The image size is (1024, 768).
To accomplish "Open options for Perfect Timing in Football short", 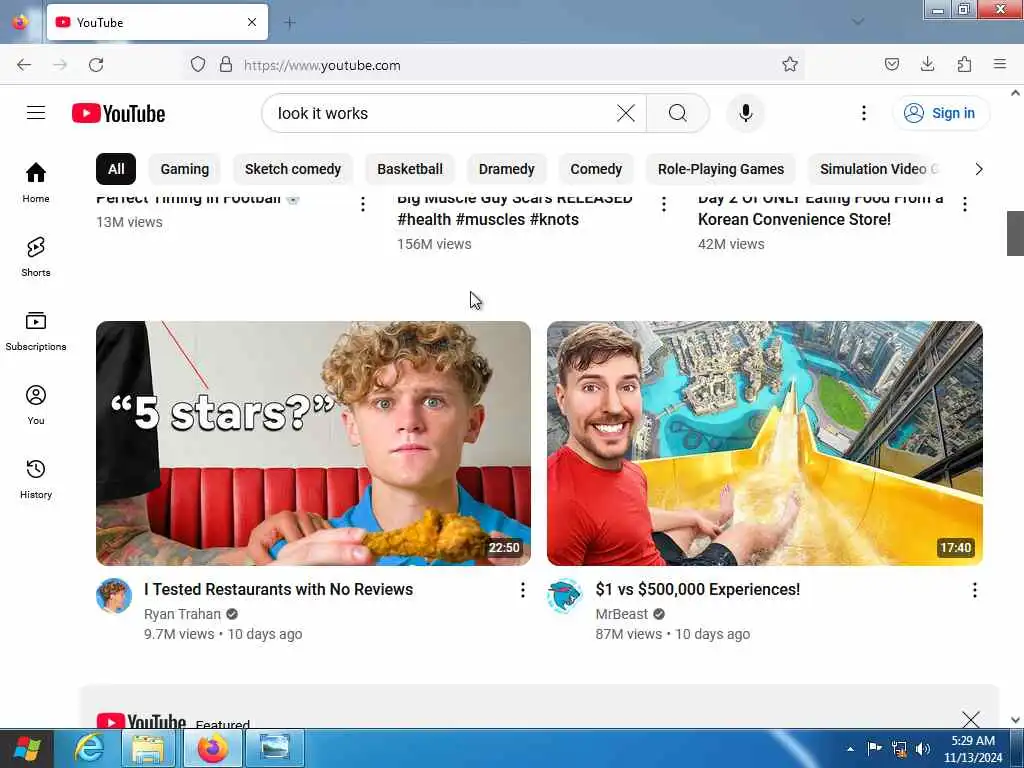I will [362, 204].
